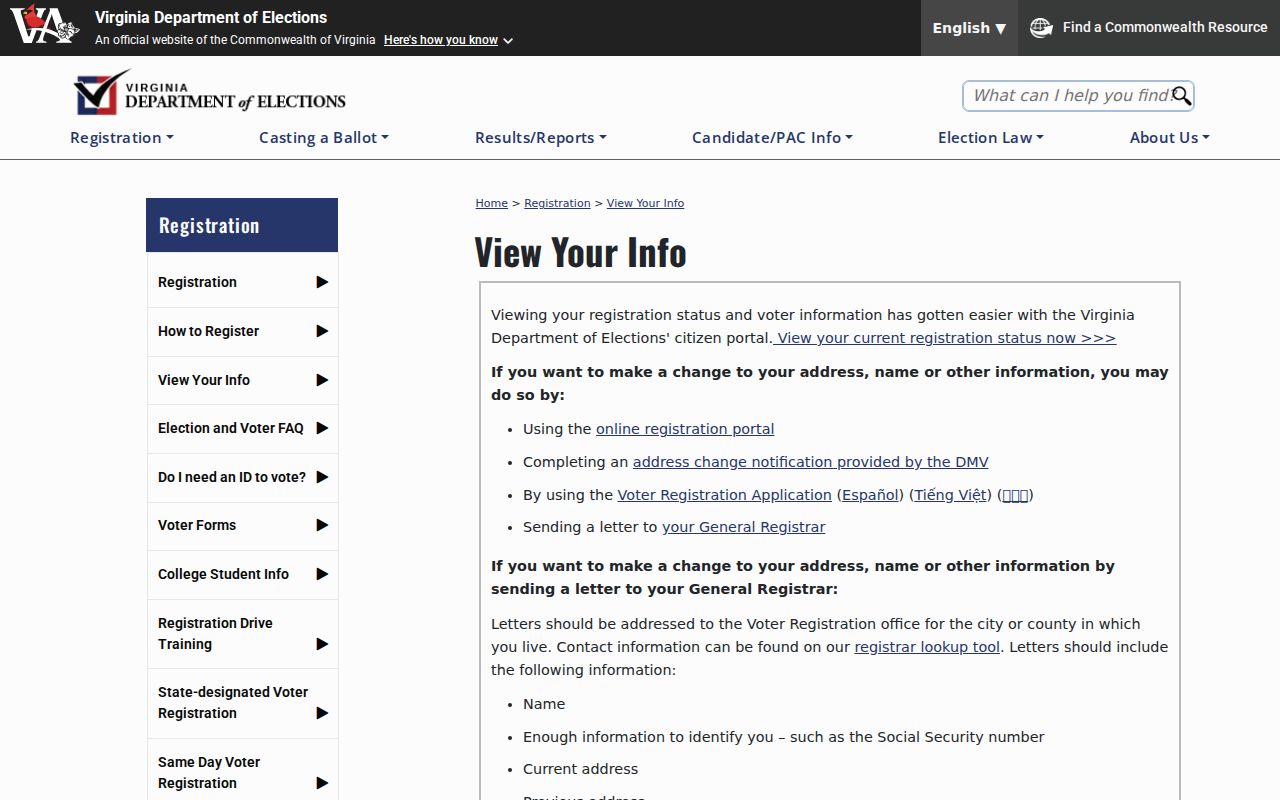
Task: Open the online registration portal link
Action: pyautogui.click(x=685, y=429)
